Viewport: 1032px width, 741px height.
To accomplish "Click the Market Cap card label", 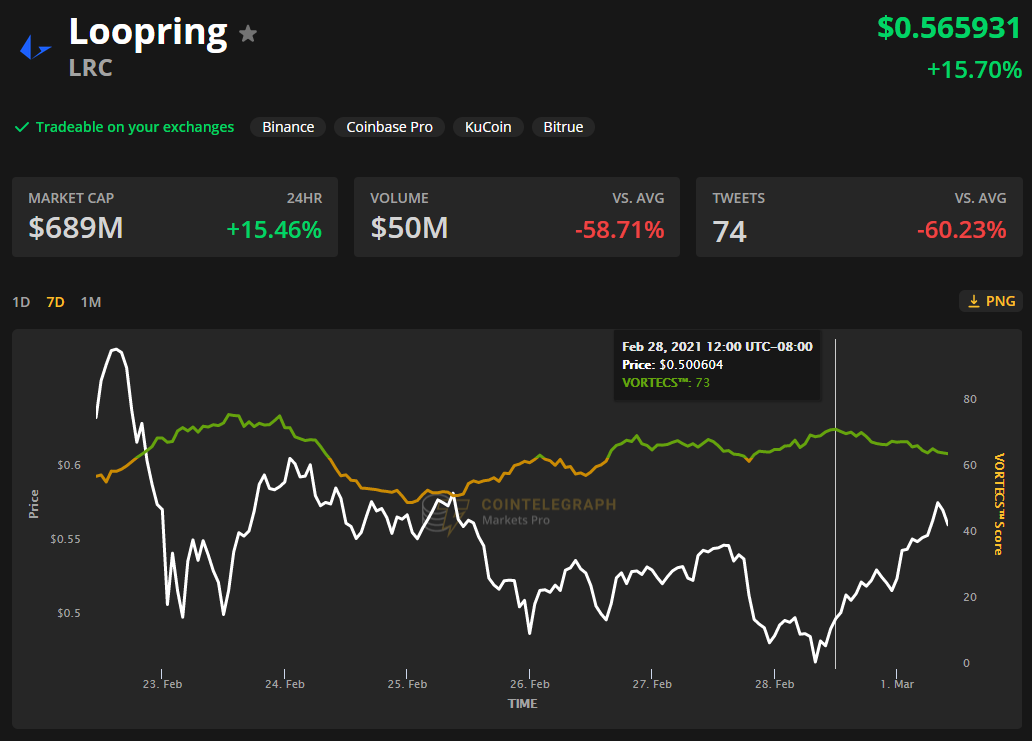I will pos(71,198).
